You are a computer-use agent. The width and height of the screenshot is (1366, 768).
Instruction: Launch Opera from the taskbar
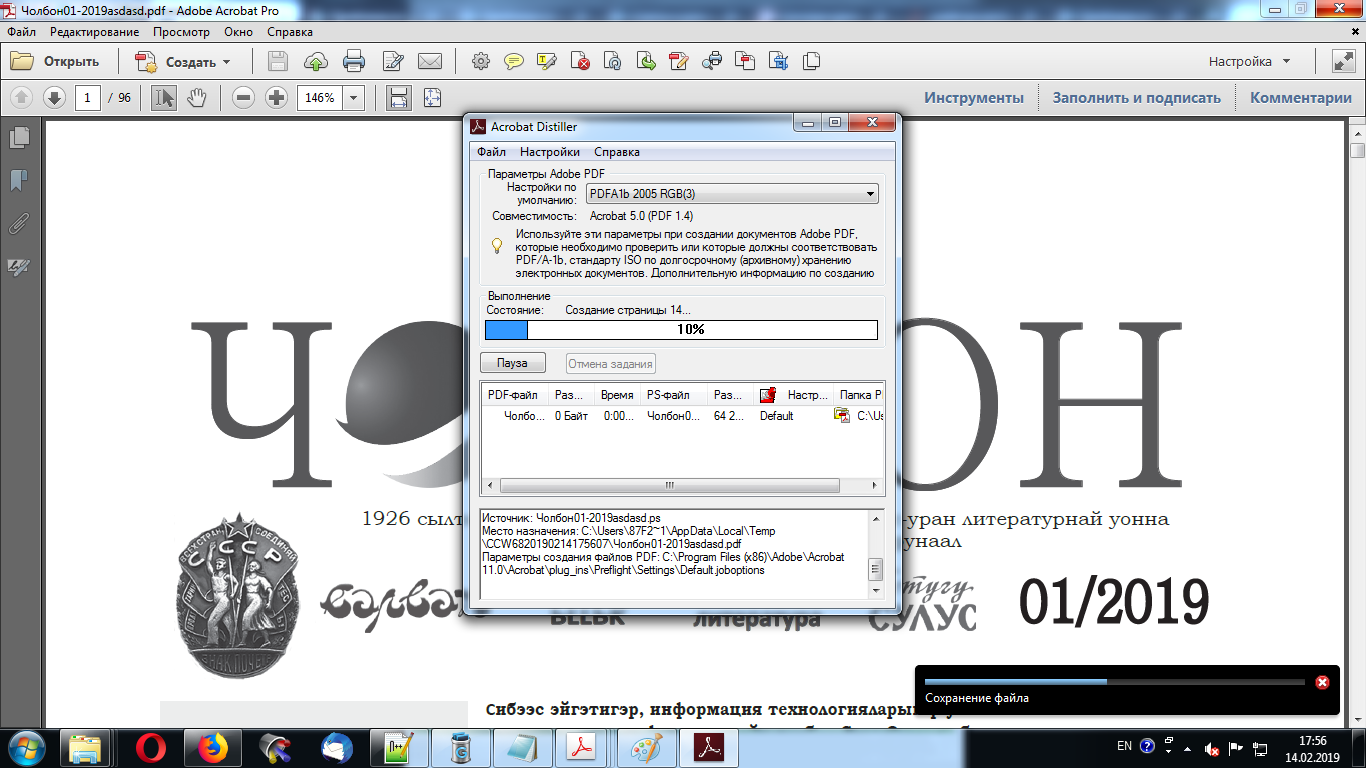[x=152, y=747]
